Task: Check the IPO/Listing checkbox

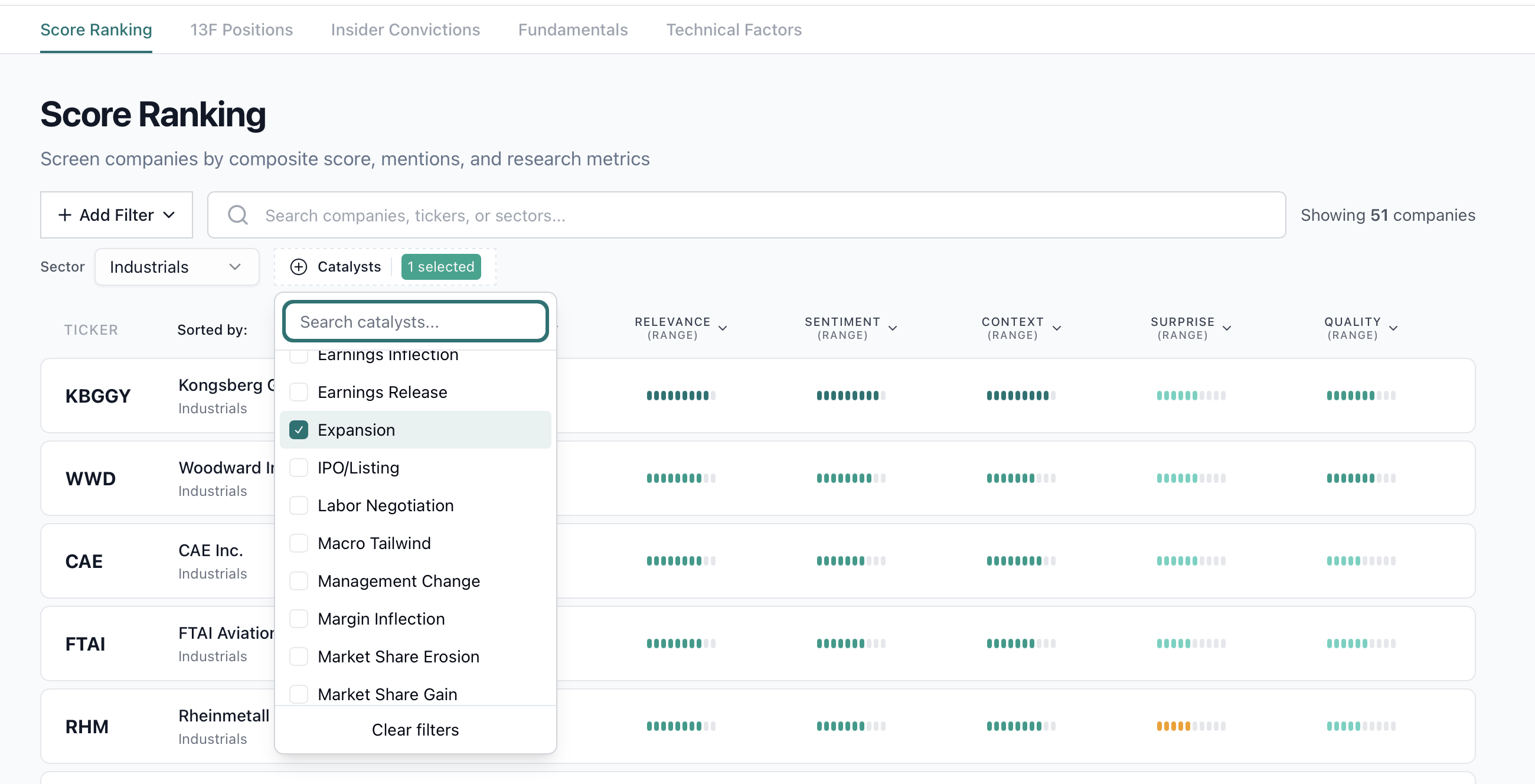Action: click(299, 468)
